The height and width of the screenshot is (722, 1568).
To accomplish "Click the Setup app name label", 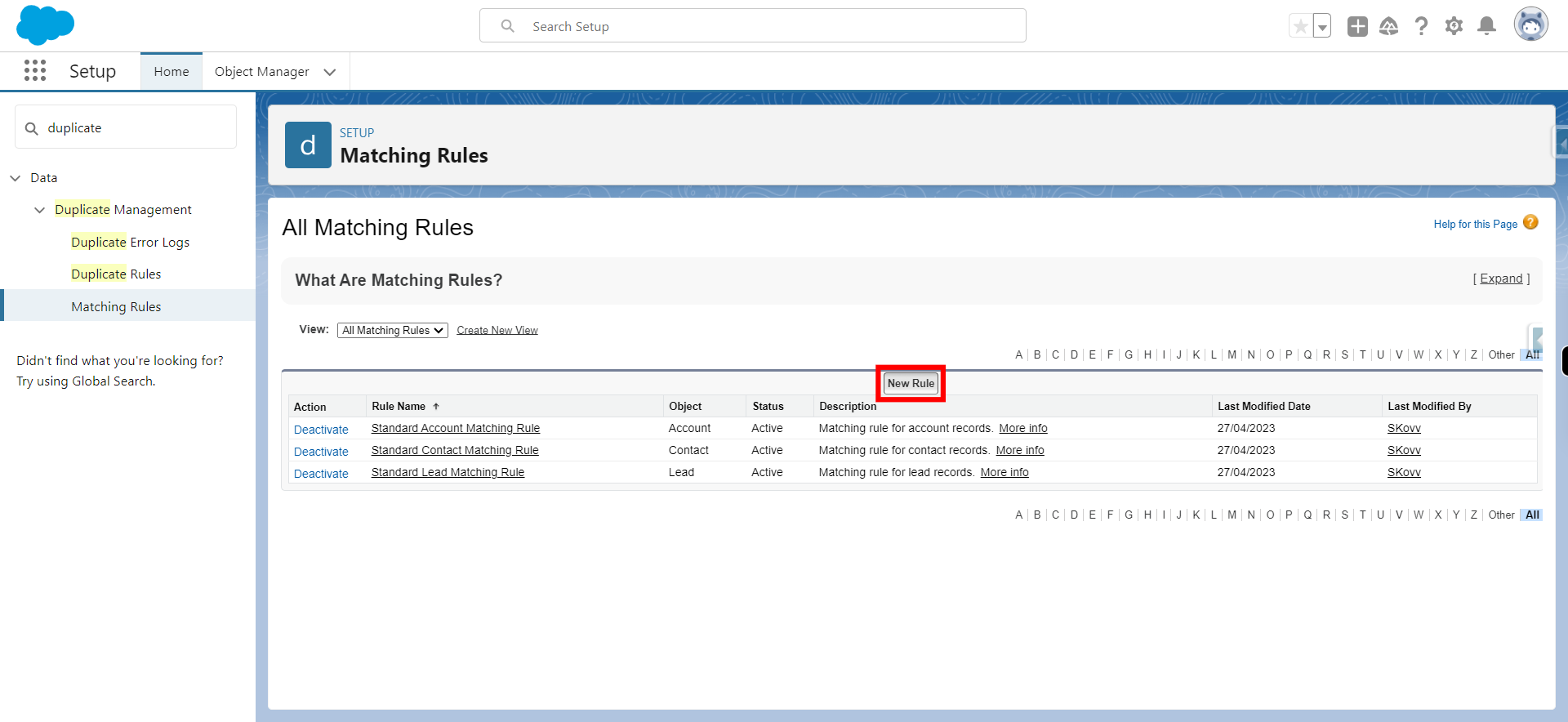I will pos(92,71).
